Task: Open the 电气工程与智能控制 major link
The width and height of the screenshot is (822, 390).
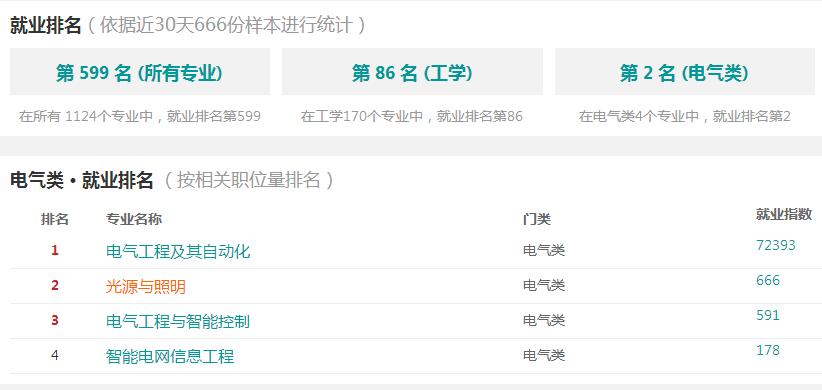Action: pos(178,321)
